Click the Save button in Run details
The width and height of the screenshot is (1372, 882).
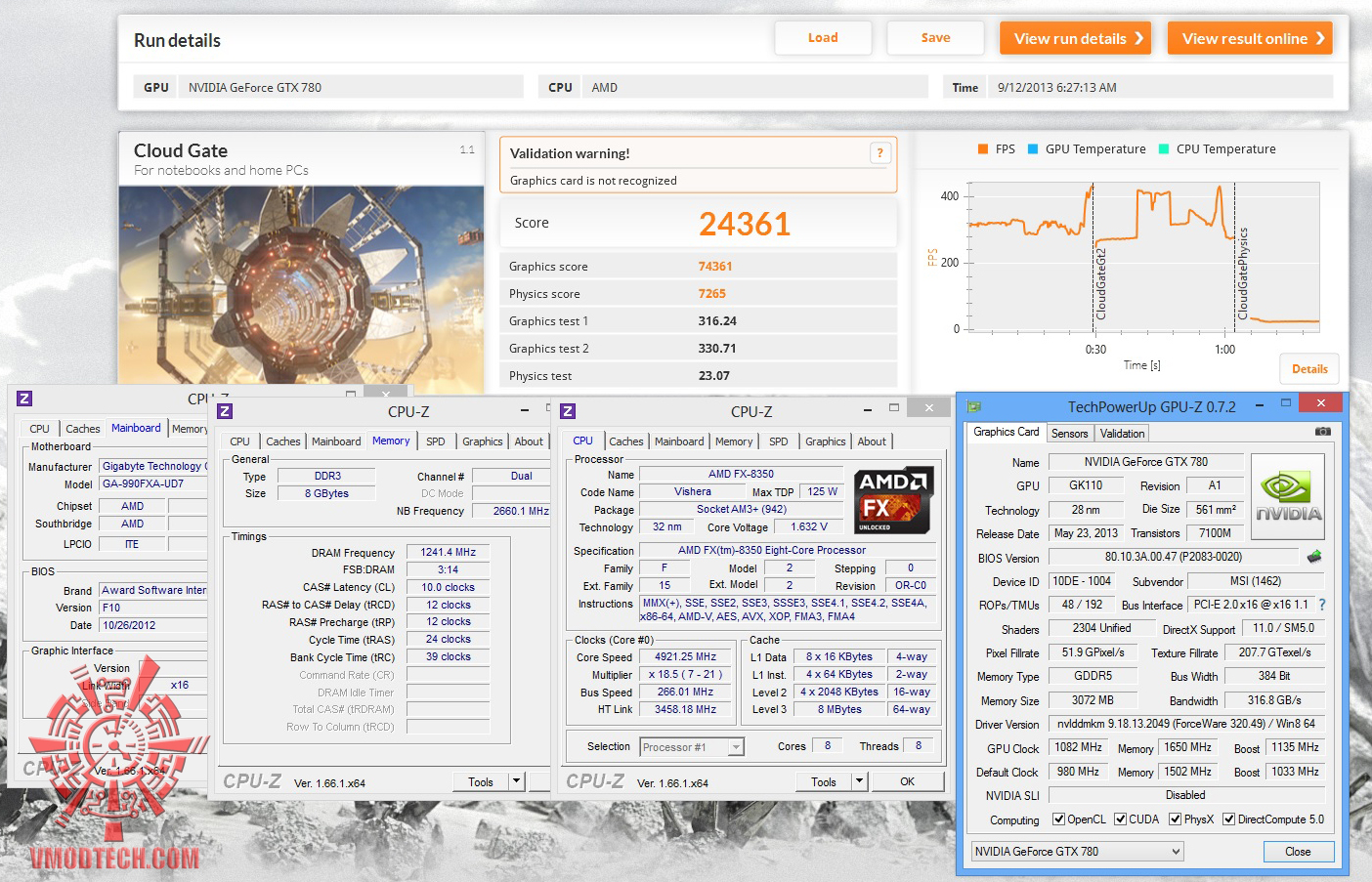click(935, 38)
